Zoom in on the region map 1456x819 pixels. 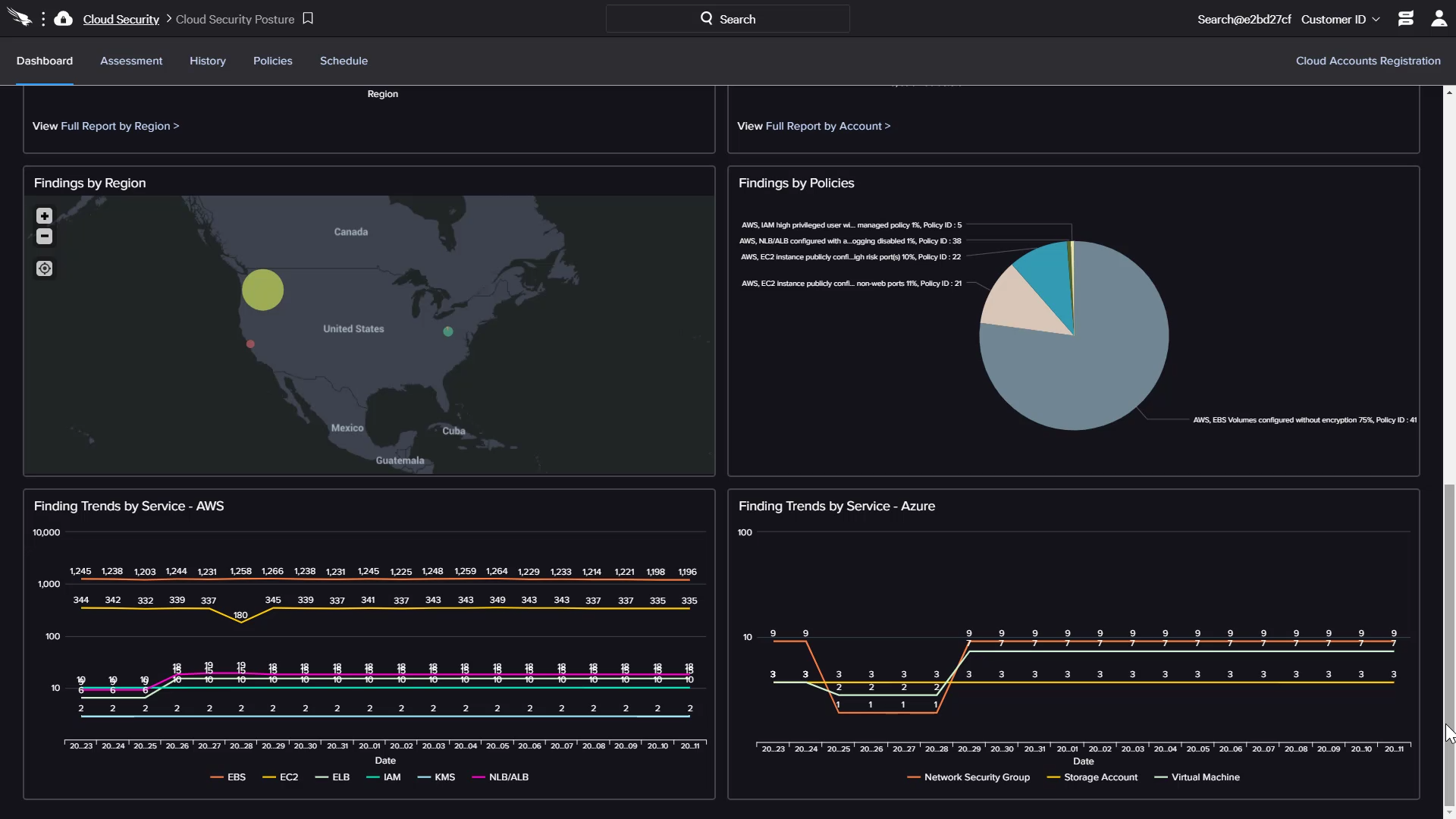coord(45,216)
